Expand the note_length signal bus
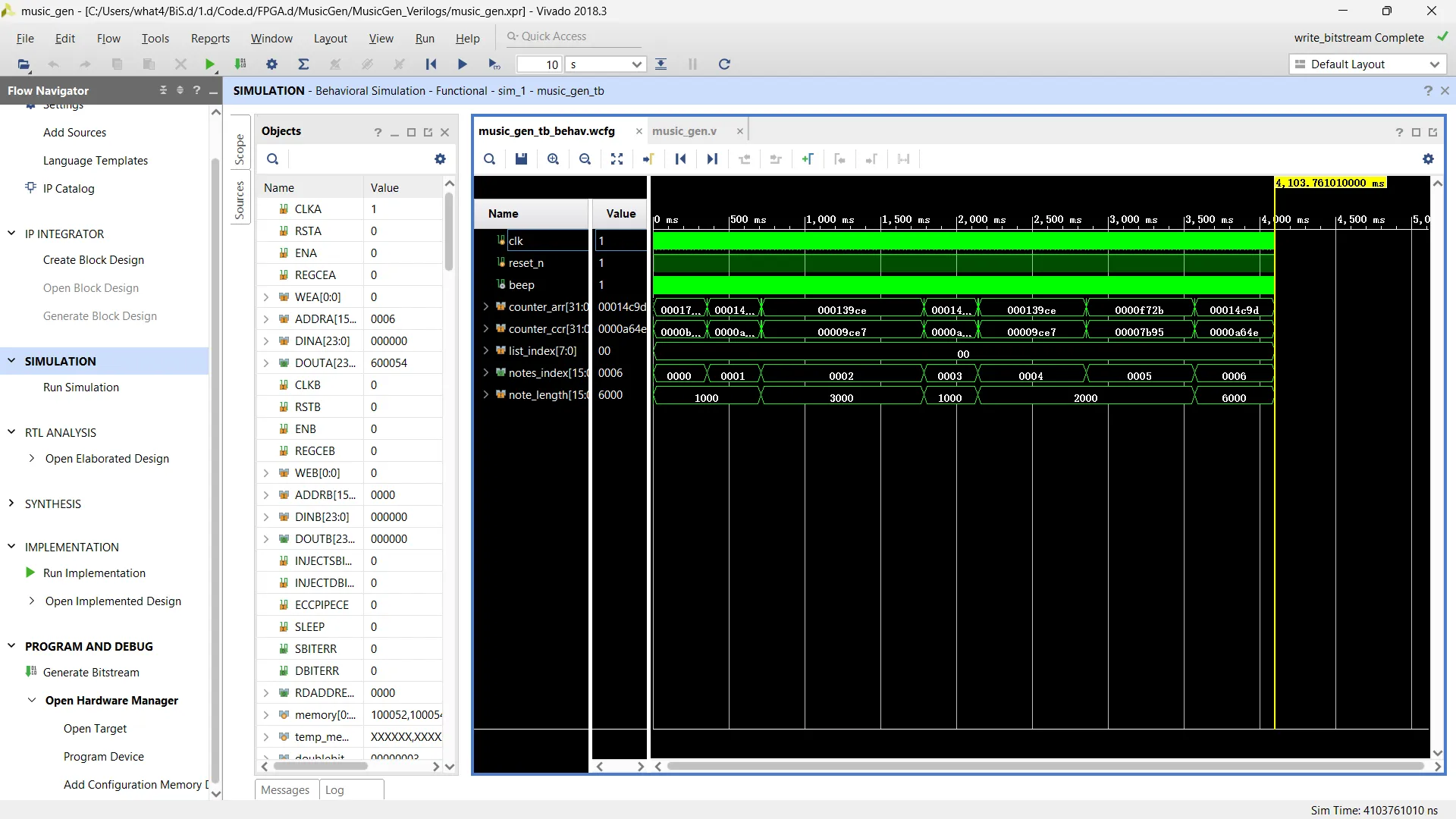The width and height of the screenshot is (1456, 819). 486,394
